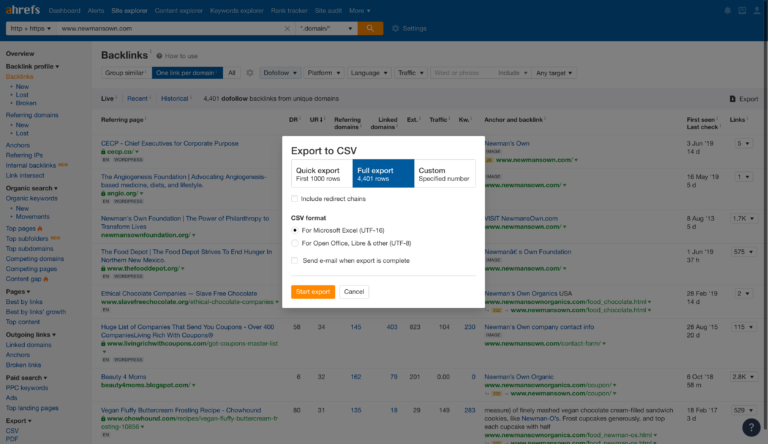768x444 pixels.
Task: Open the Dofollow filter dropdown
Action: pos(280,73)
